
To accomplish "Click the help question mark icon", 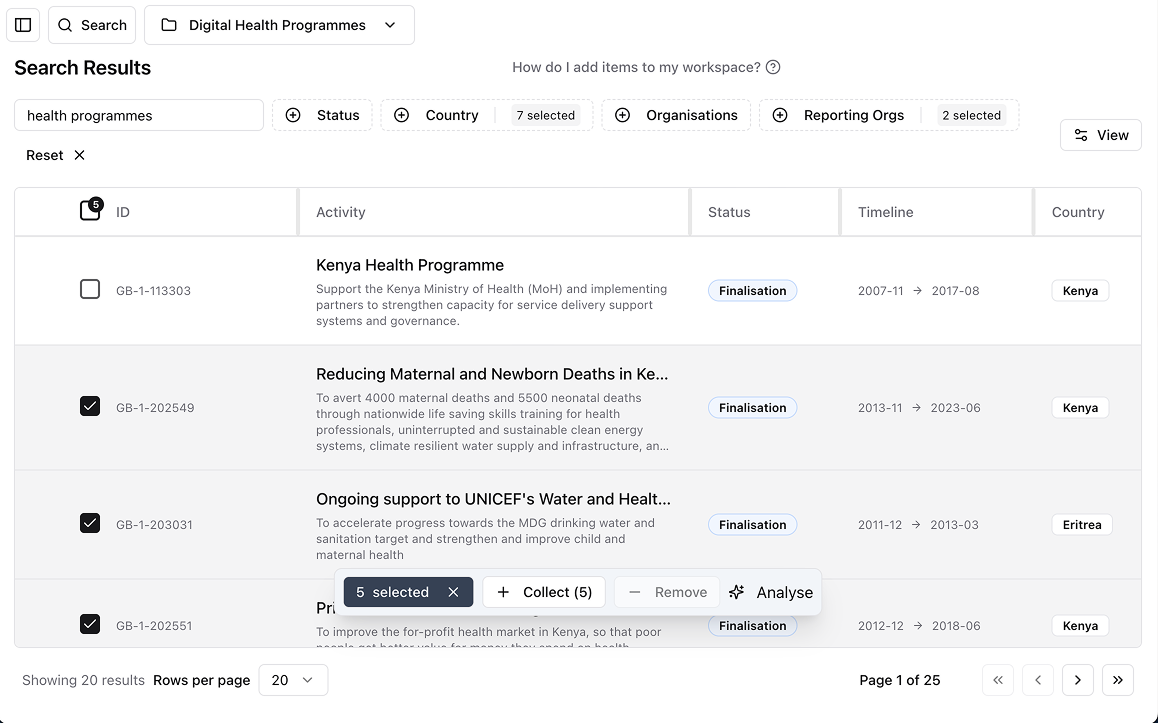I will point(772,67).
